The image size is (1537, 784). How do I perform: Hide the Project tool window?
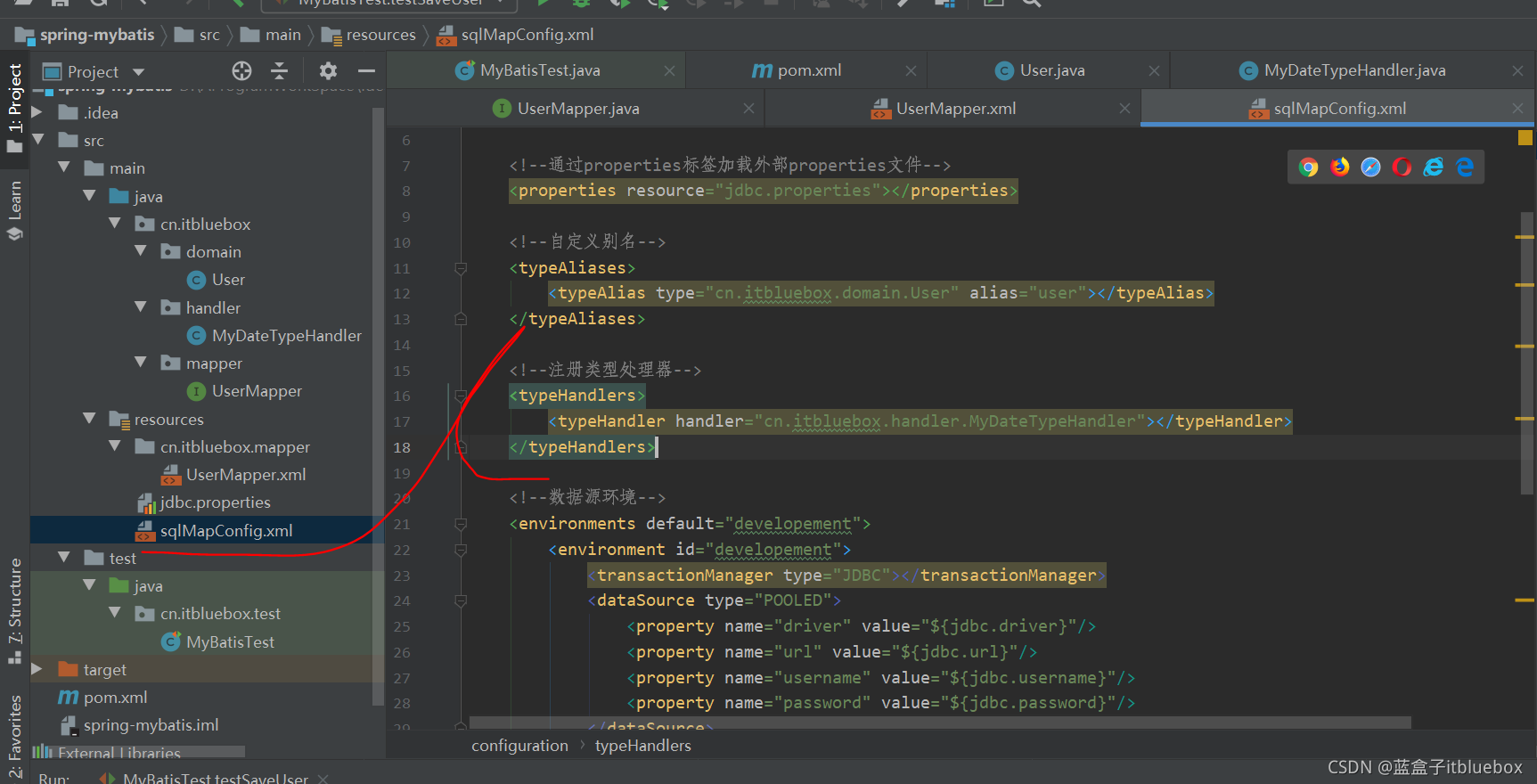click(366, 71)
